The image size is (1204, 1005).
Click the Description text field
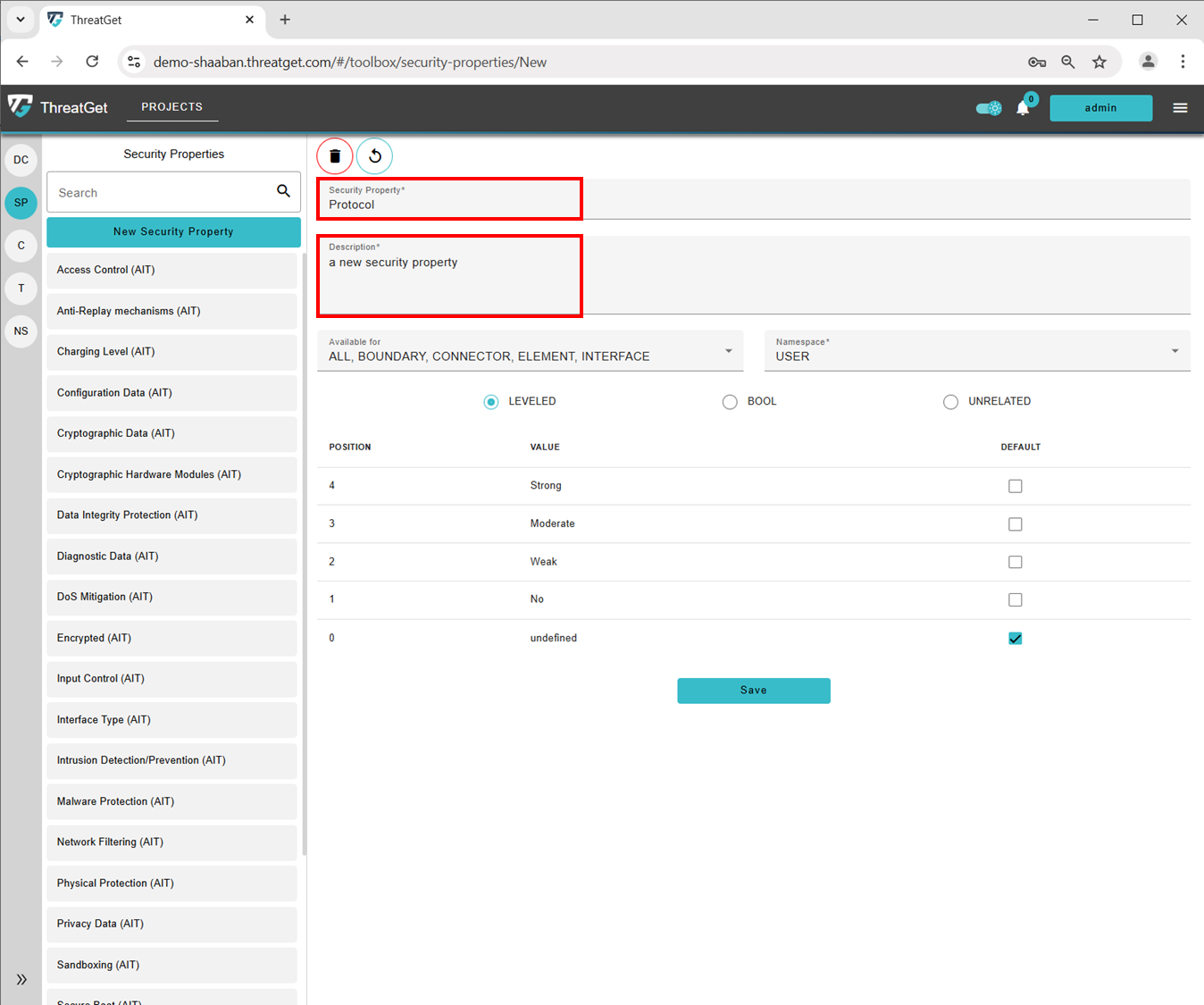(x=753, y=275)
